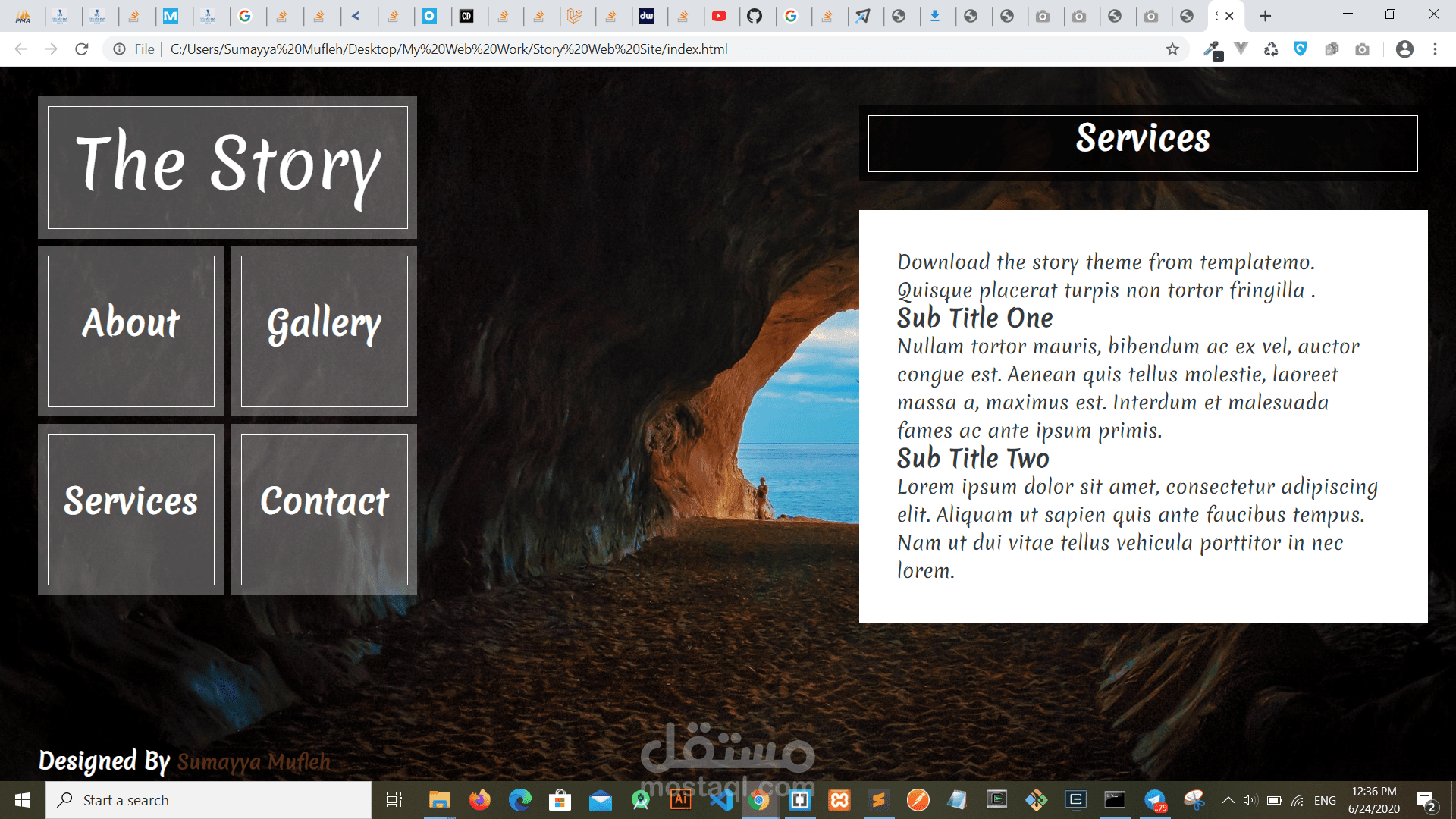Click the camera extension icon in toolbar
Viewport: 1456px width, 819px height.
1362,49
